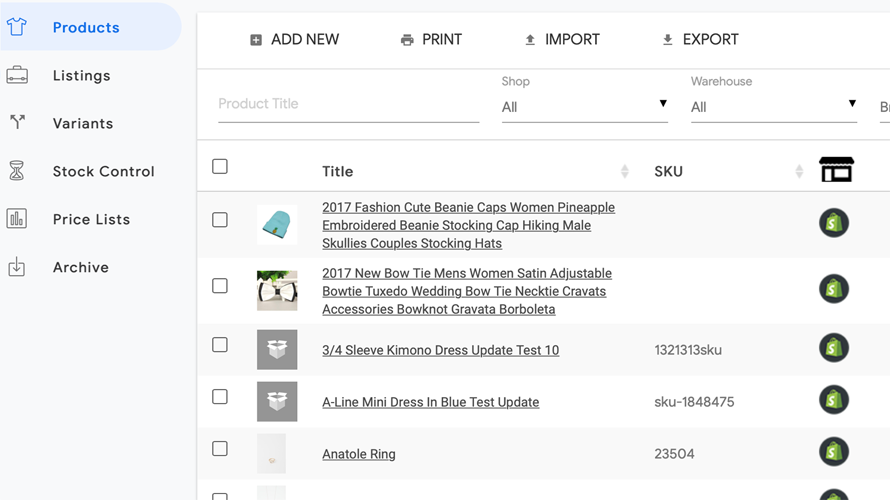The width and height of the screenshot is (890, 500).
Task: Go to Listings in the sidebar
Action: pyautogui.click(x=81, y=76)
